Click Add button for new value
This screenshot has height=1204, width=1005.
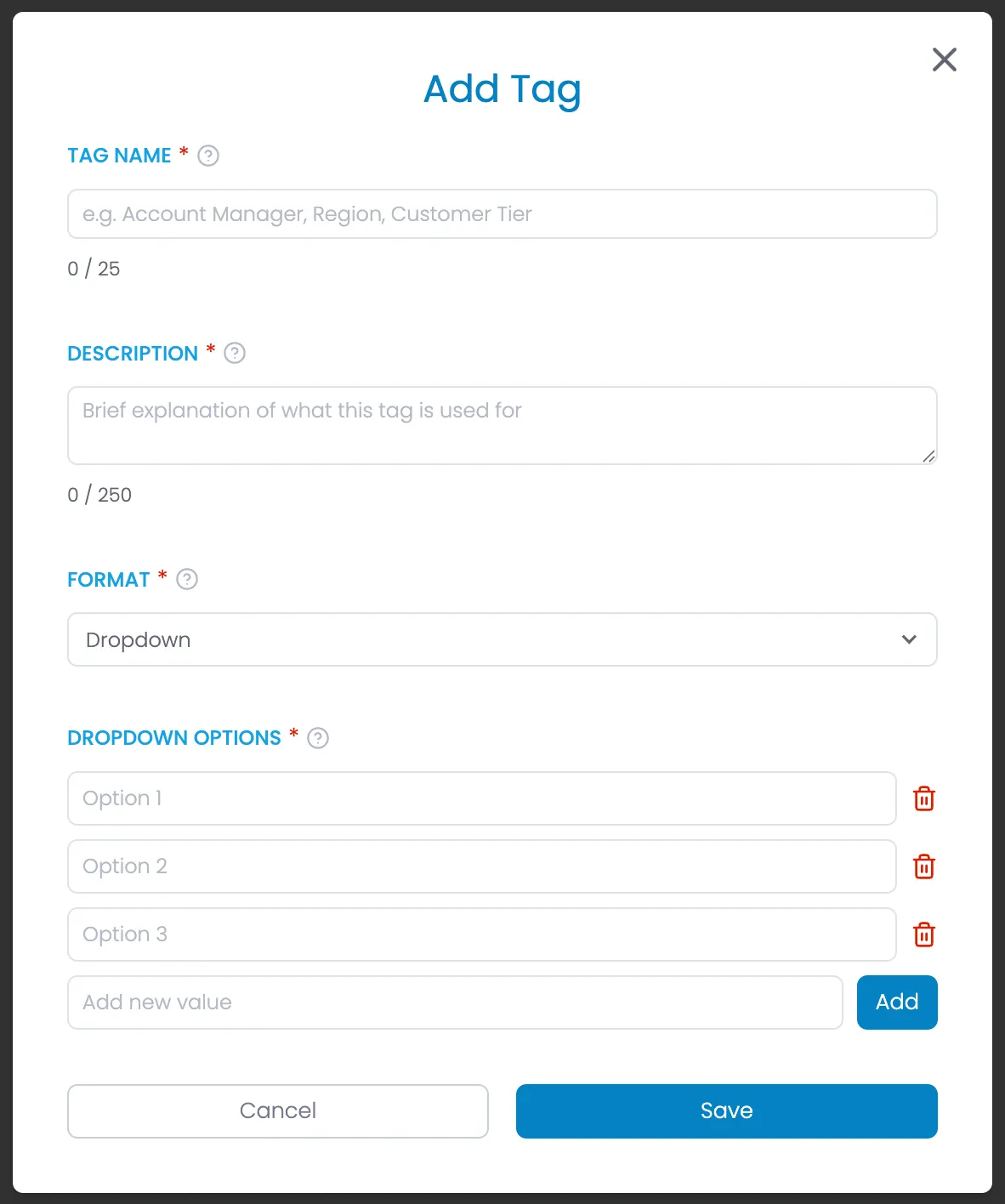pyautogui.click(x=897, y=1002)
